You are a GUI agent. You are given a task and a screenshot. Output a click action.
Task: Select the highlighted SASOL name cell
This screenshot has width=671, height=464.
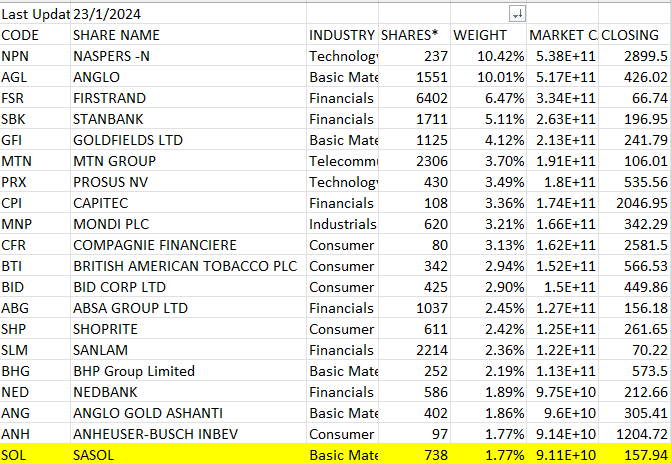click(188, 454)
